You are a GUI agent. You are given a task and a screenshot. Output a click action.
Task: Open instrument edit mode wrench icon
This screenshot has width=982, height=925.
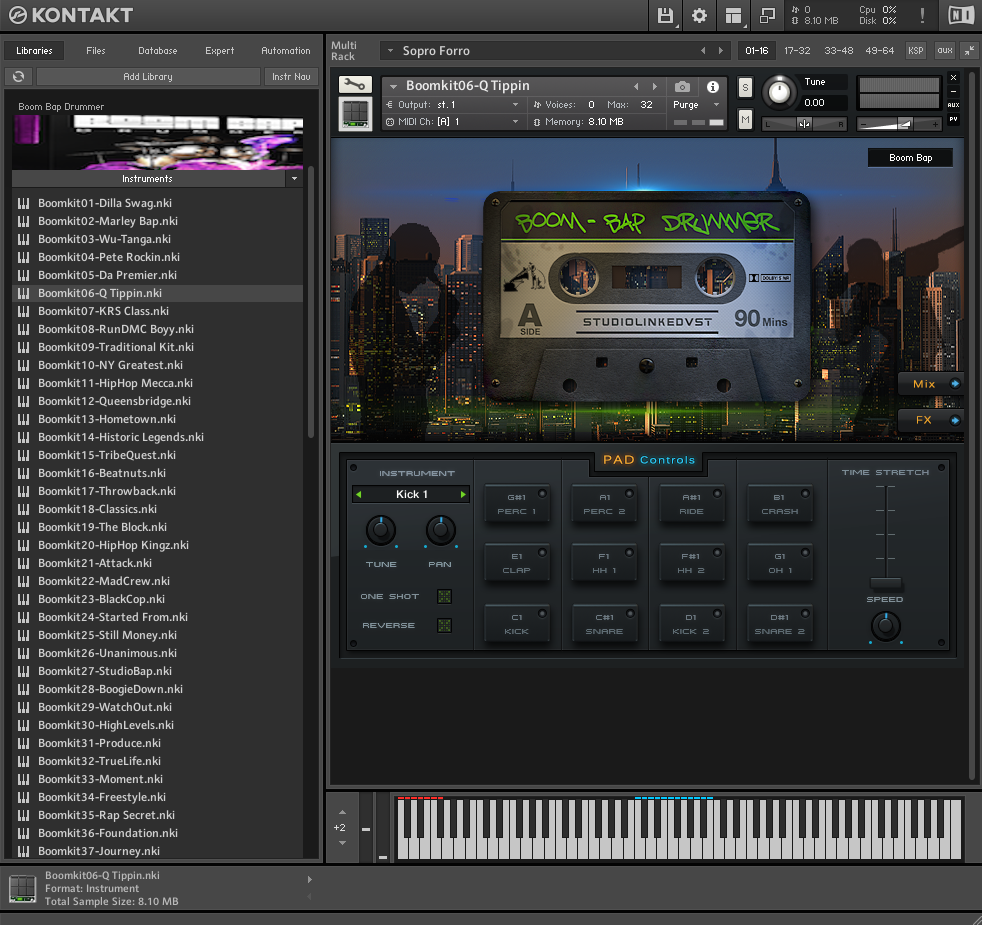(x=354, y=85)
